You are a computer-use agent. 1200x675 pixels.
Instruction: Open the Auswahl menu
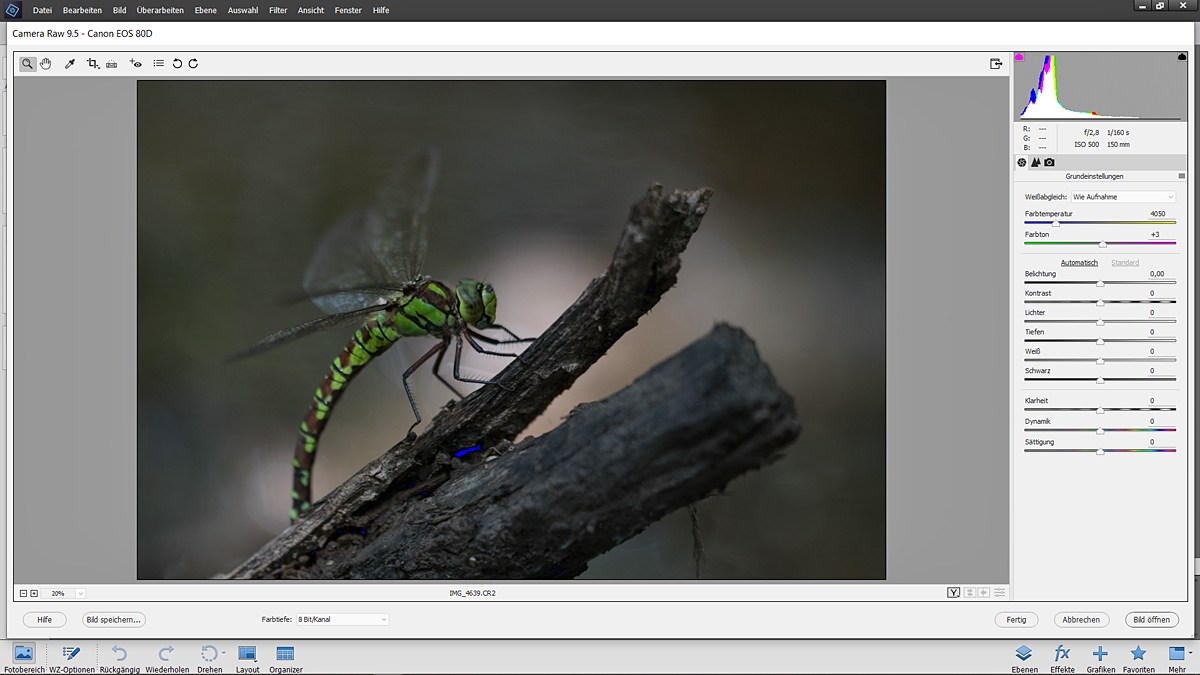[243, 10]
